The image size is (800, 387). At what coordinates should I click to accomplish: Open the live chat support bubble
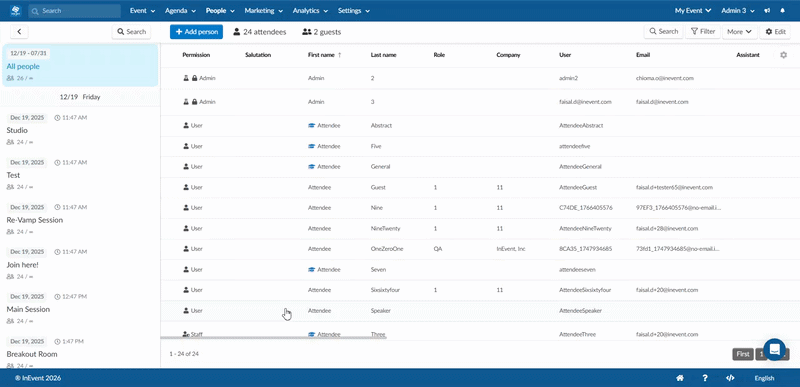point(774,350)
